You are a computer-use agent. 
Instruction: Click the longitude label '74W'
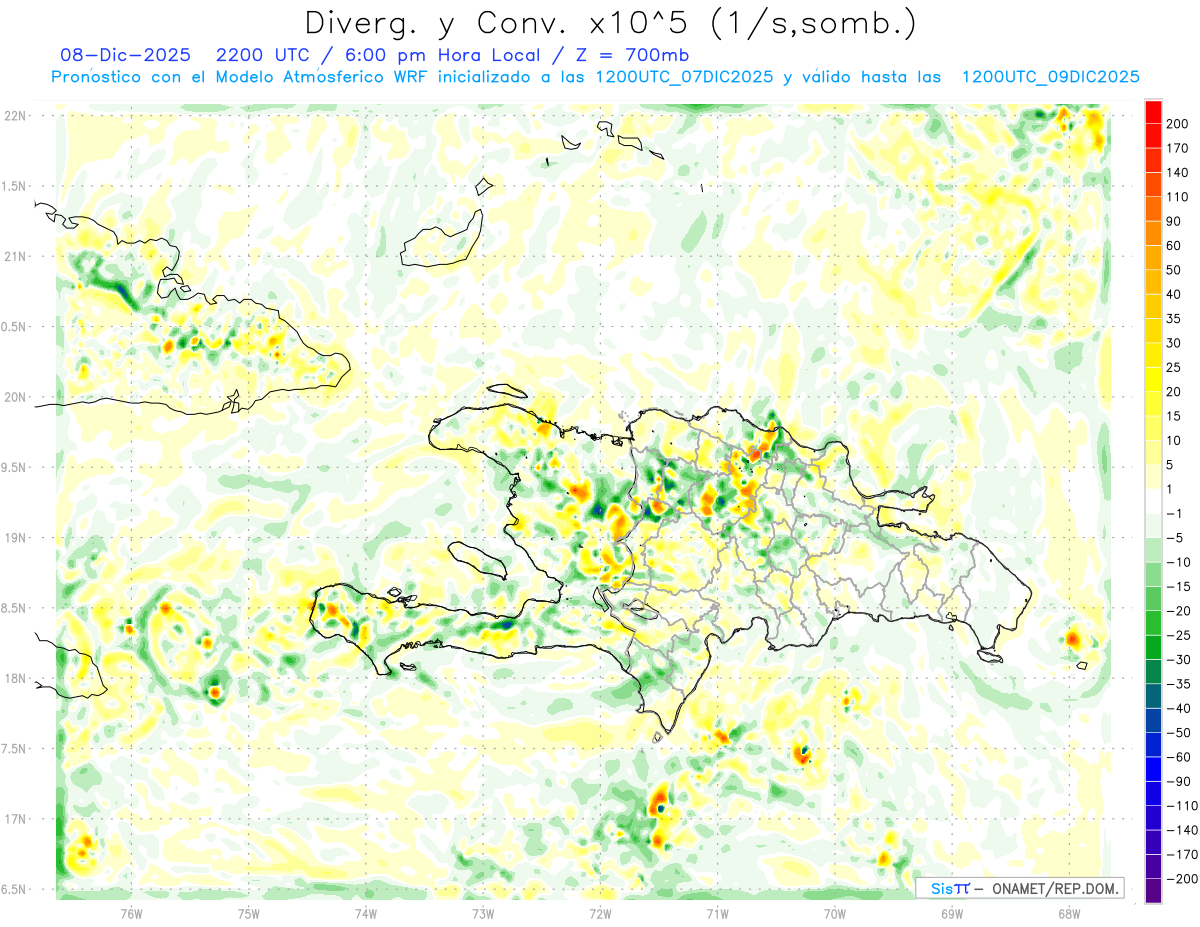366,913
